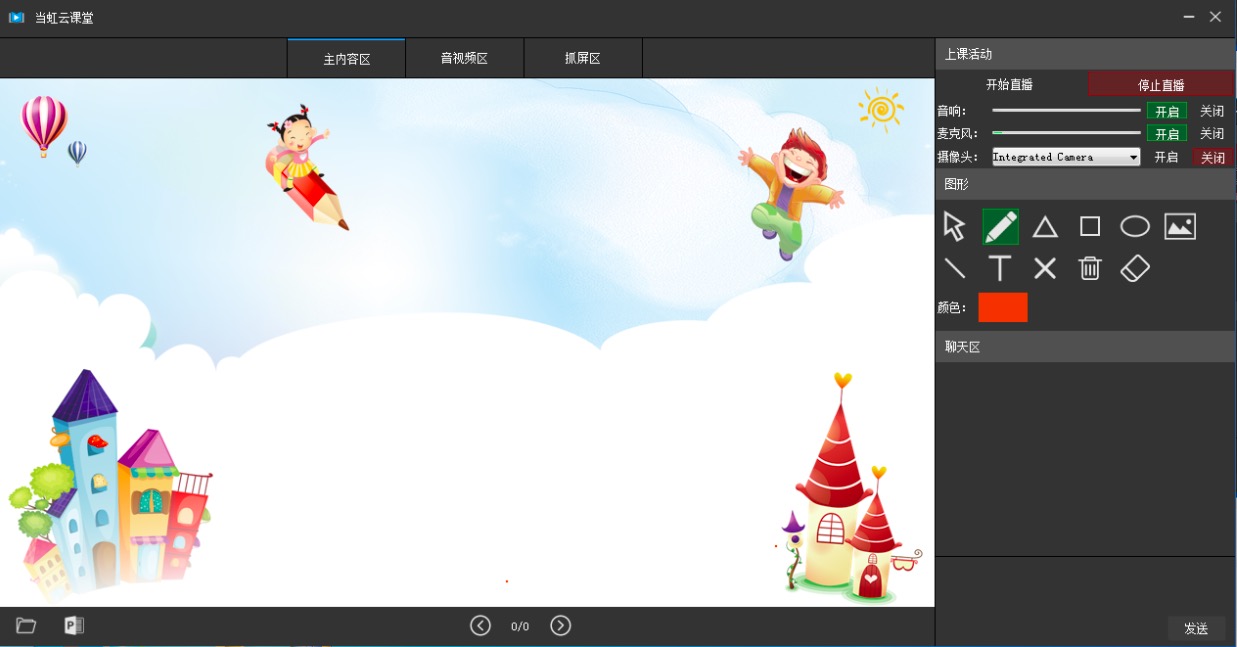Select the pencil drawing tool
1237x647 pixels.
pyautogui.click(x=1000, y=227)
